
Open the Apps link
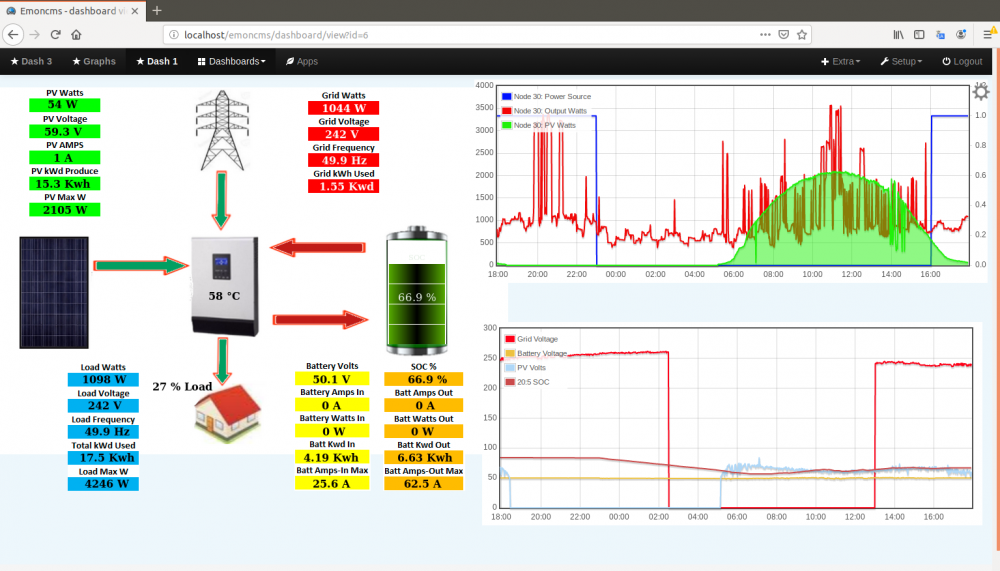pos(302,61)
